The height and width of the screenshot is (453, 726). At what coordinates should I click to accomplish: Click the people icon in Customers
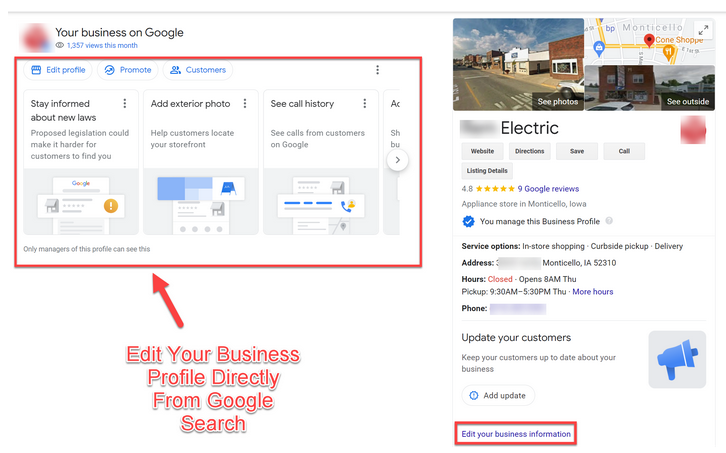(x=175, y=70)
